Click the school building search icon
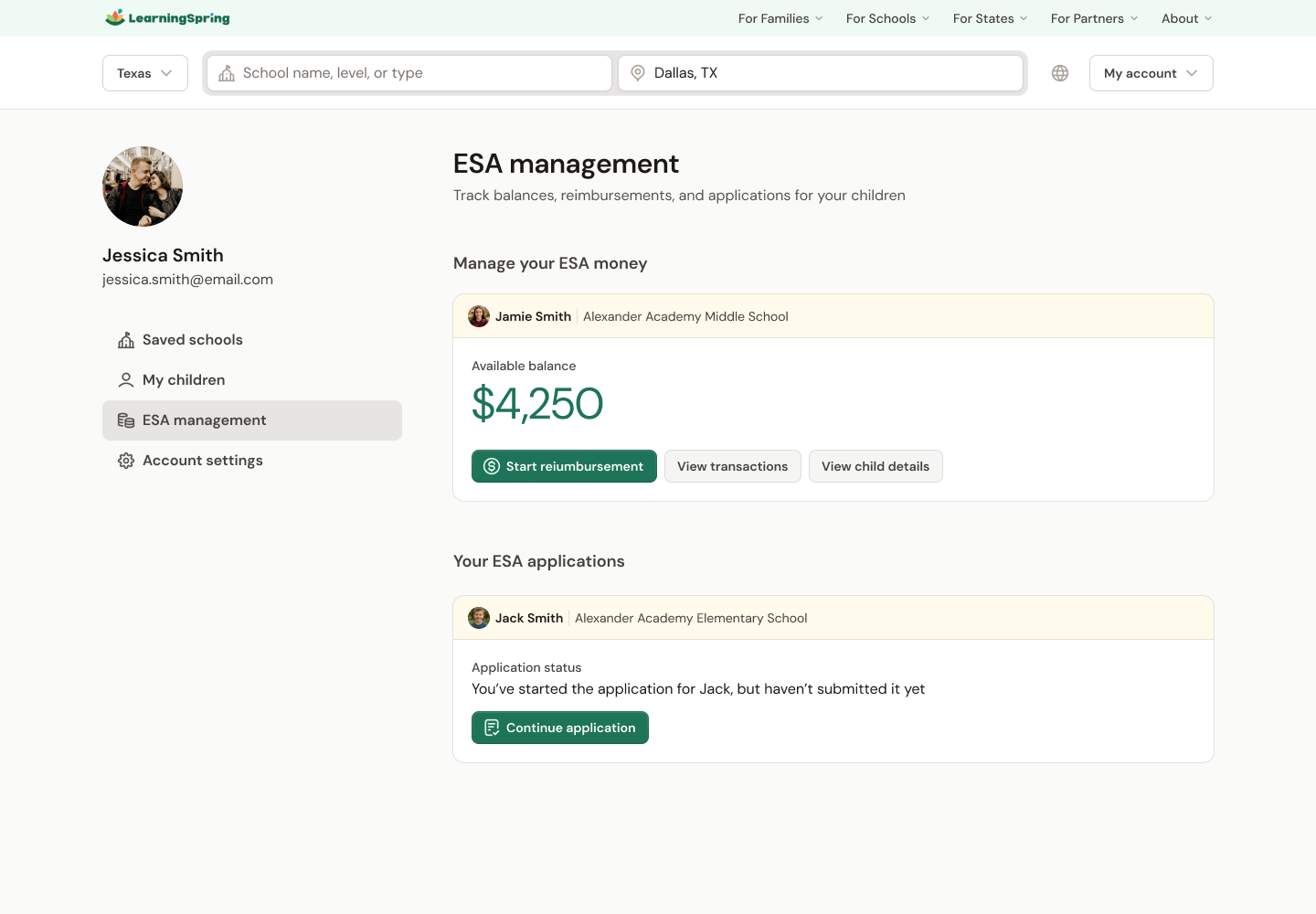This screenshot has height=914, width=1316. (x=227, y=73)
